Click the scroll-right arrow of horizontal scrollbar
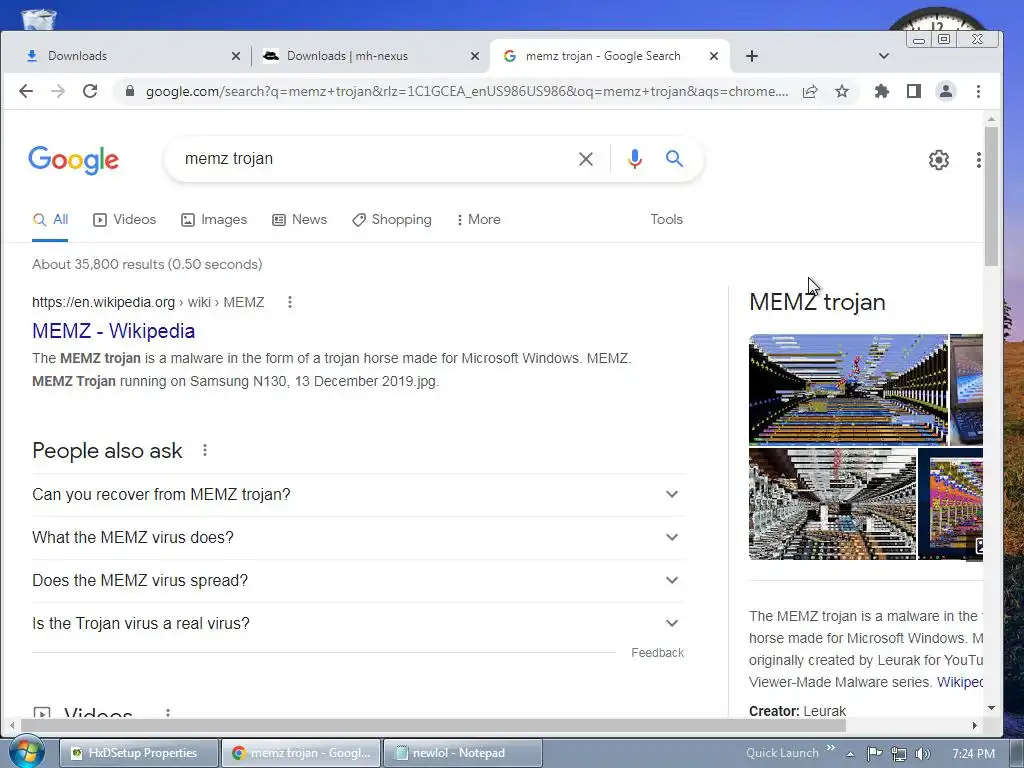Viewport: 1024px width, 768px height. (975, 725)
